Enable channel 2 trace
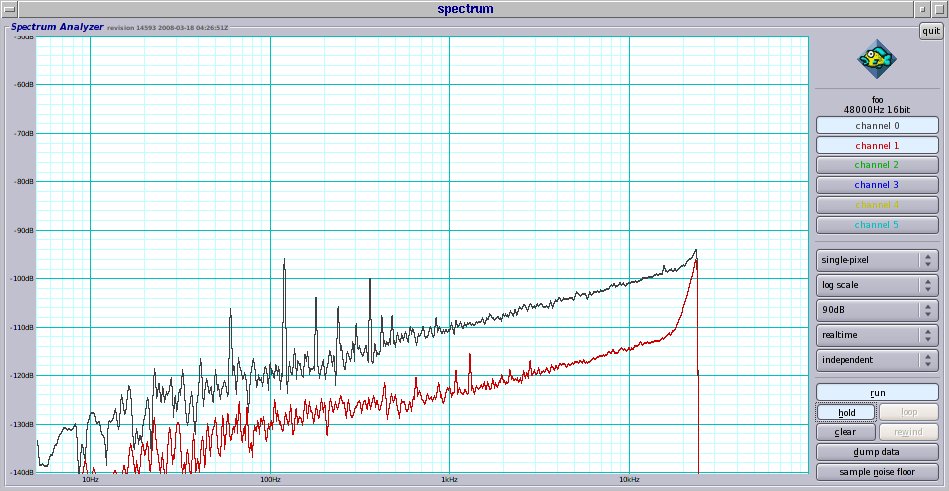 point(877,165)
